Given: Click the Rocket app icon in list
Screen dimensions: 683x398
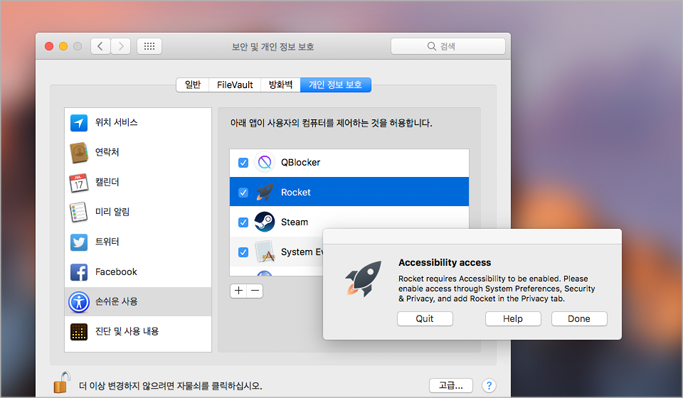Looking at the screenshot, I should pyautogui.click(x=264, y=192).
